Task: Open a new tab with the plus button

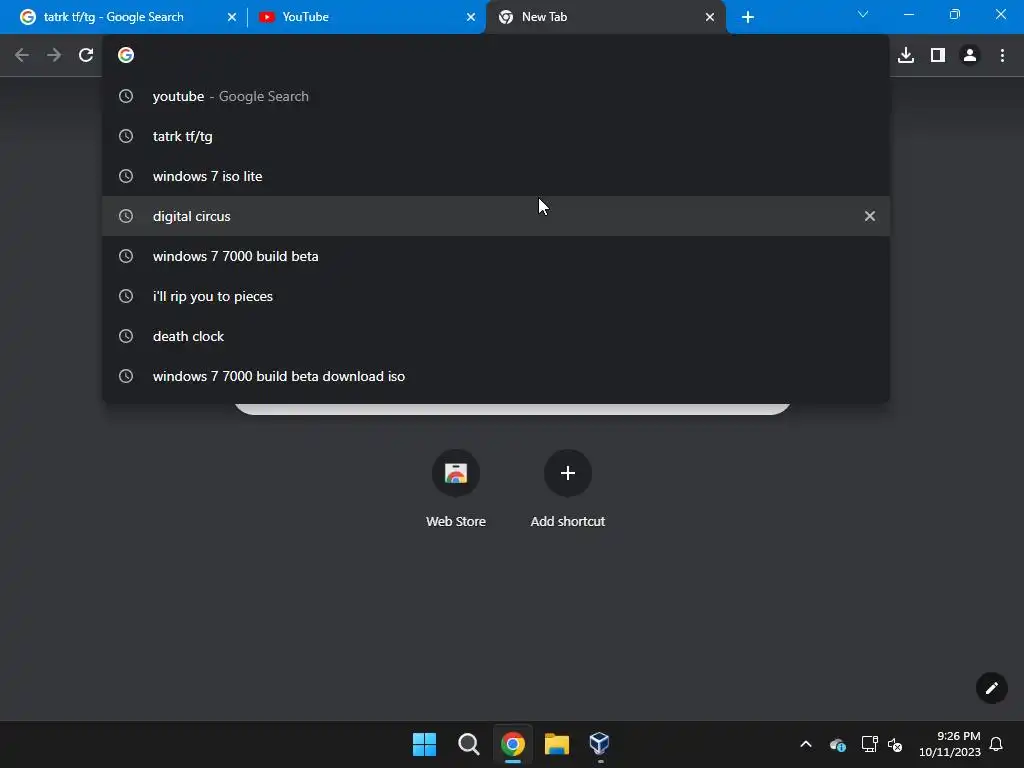Action: coord(748,17)
